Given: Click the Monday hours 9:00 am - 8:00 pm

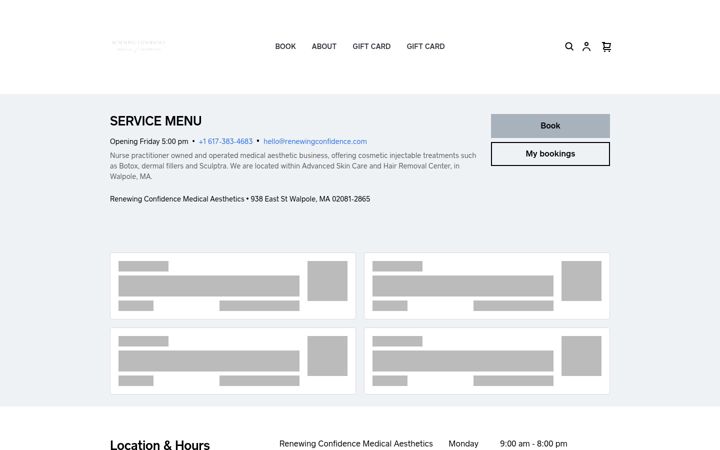Looking at the screenshot, I should coord(533,444).
